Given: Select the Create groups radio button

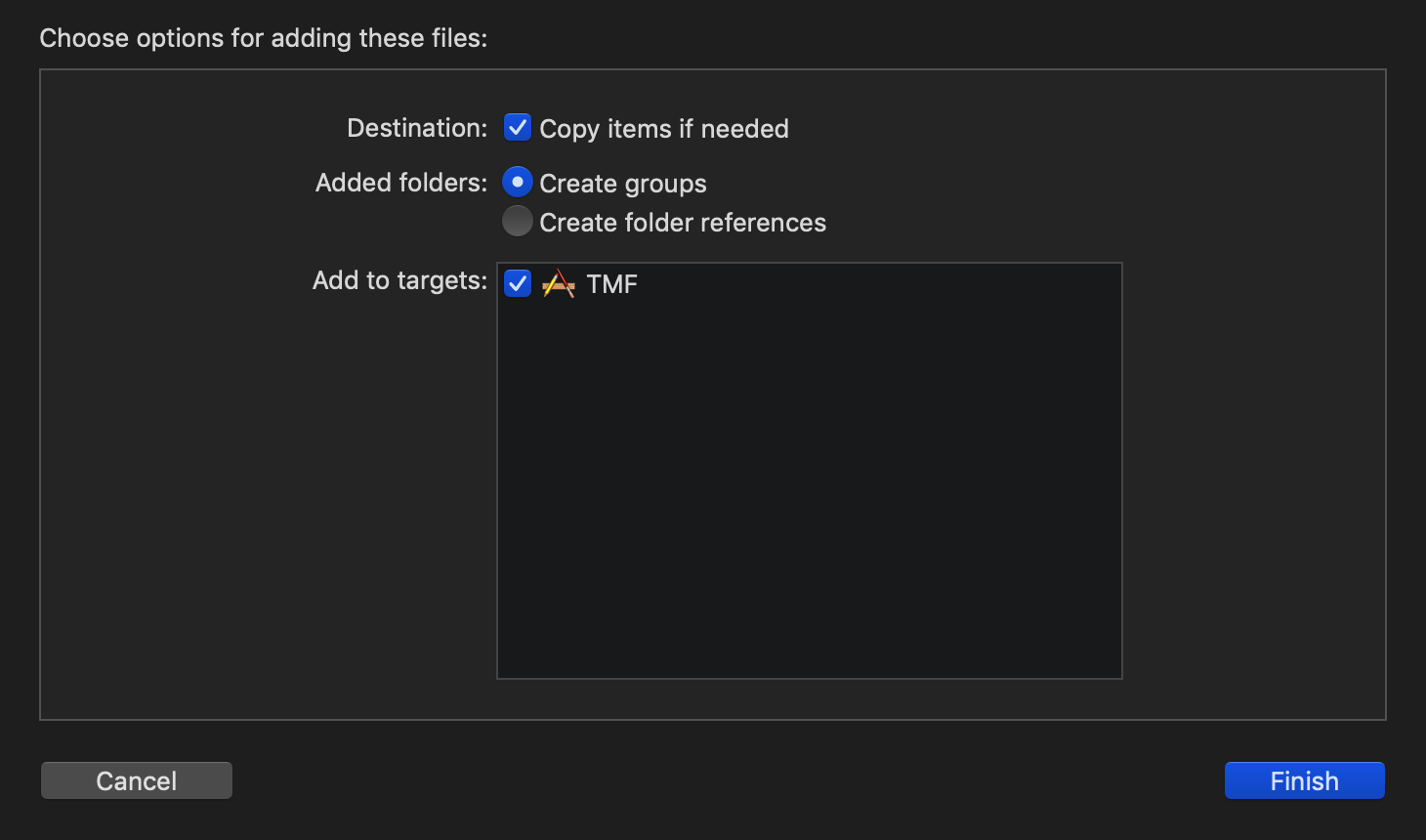Looking at the screenshot, I should coord(517,183).
